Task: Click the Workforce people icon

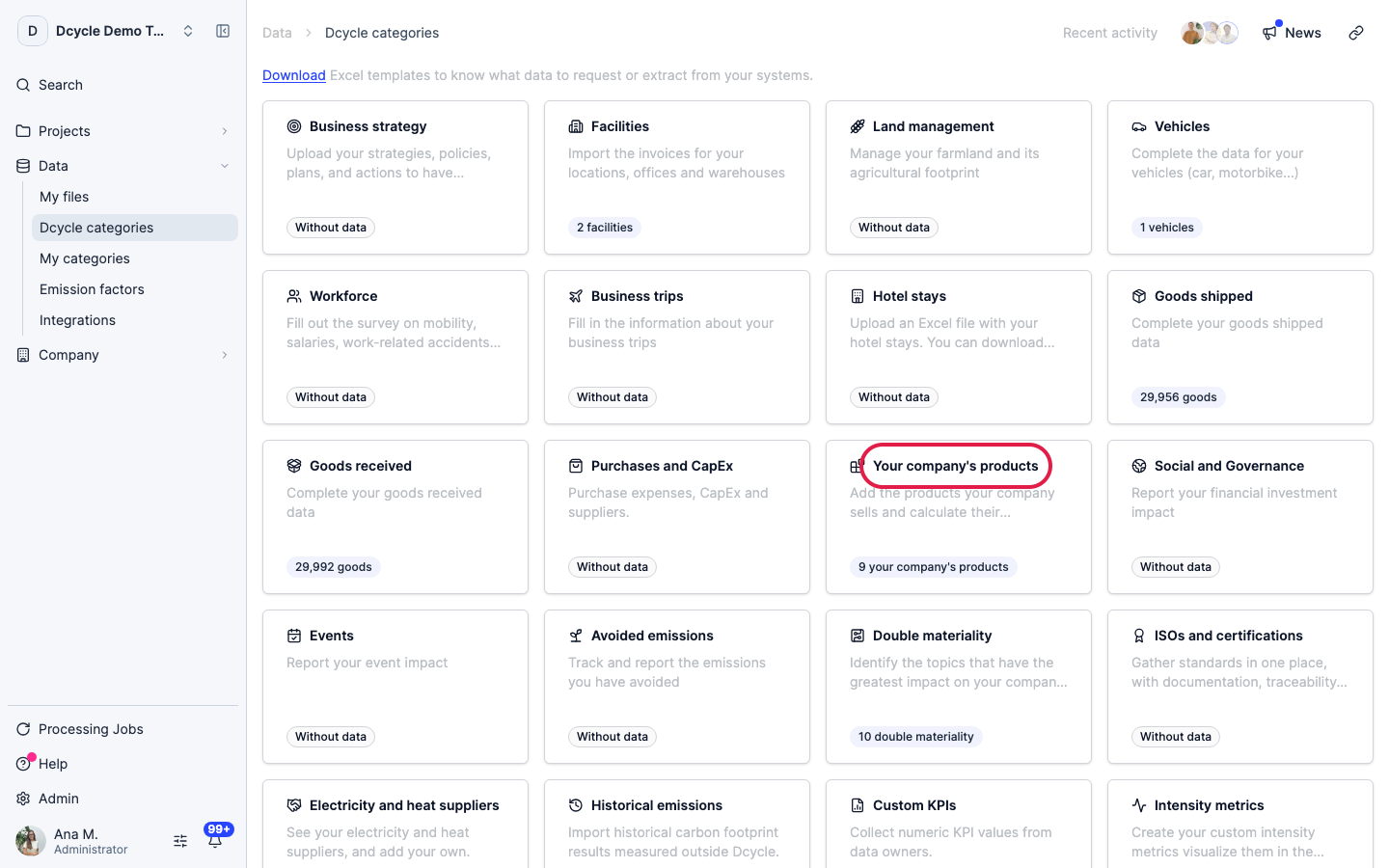Action: click(x=294, y=296)
